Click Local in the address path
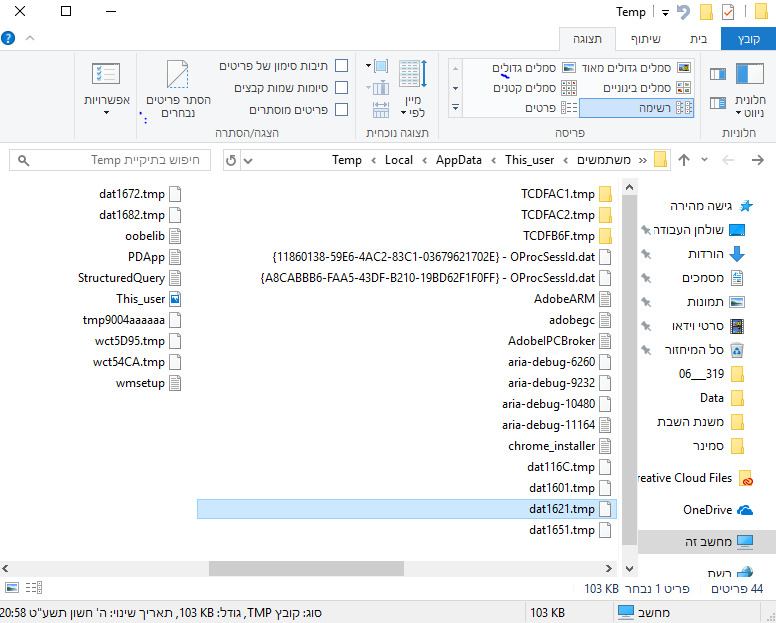776x623 pixels. pos(398,160)
